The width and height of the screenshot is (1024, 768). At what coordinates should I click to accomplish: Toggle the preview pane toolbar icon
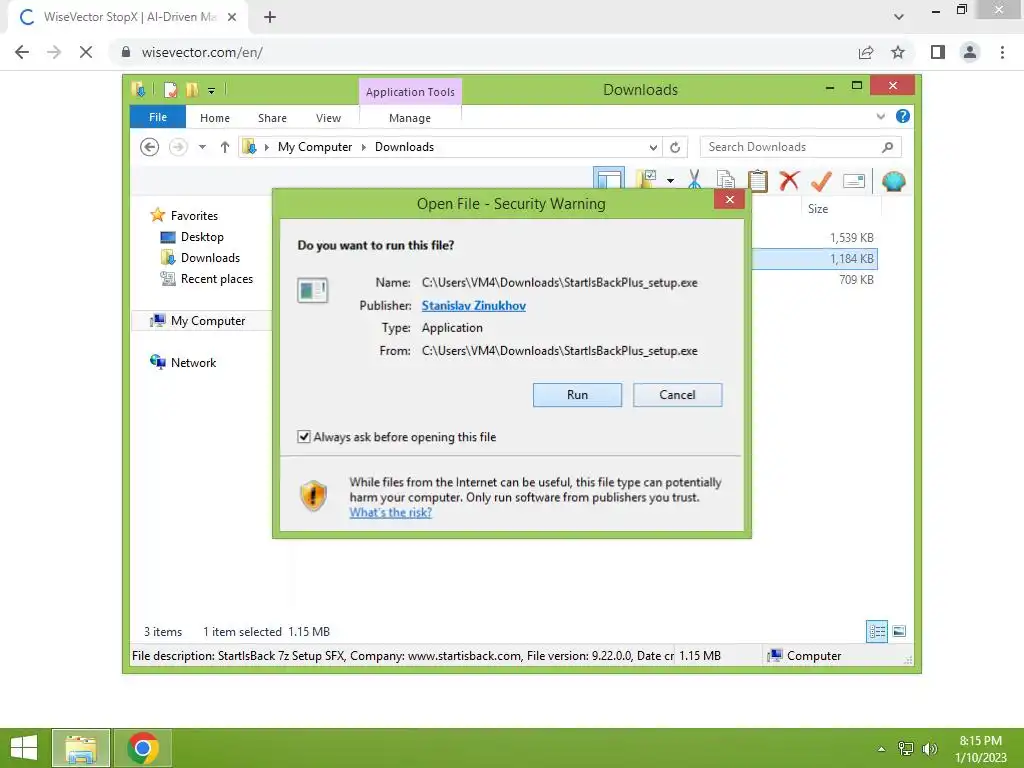click(x=609, y=180)
